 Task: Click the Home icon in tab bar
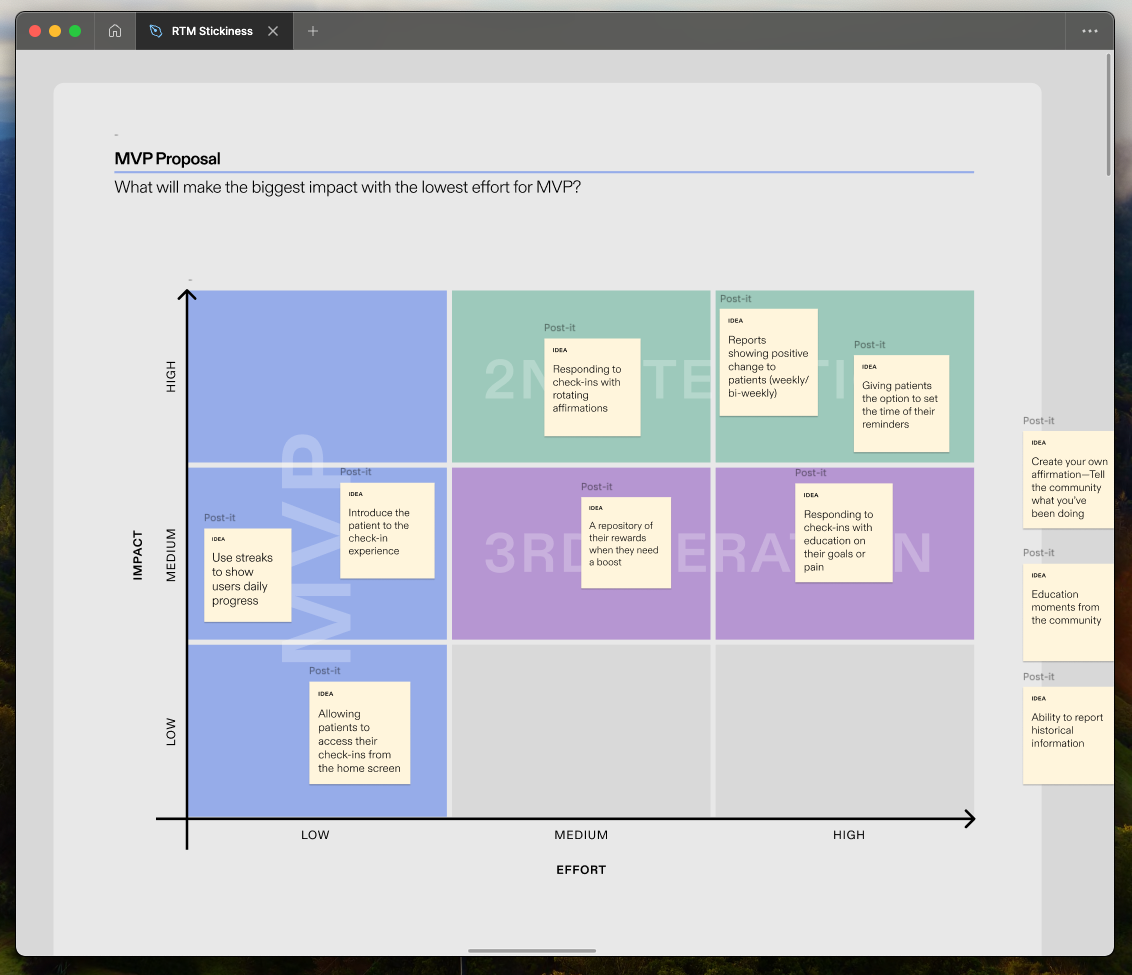pyautogui.click(x=115, y=31)
